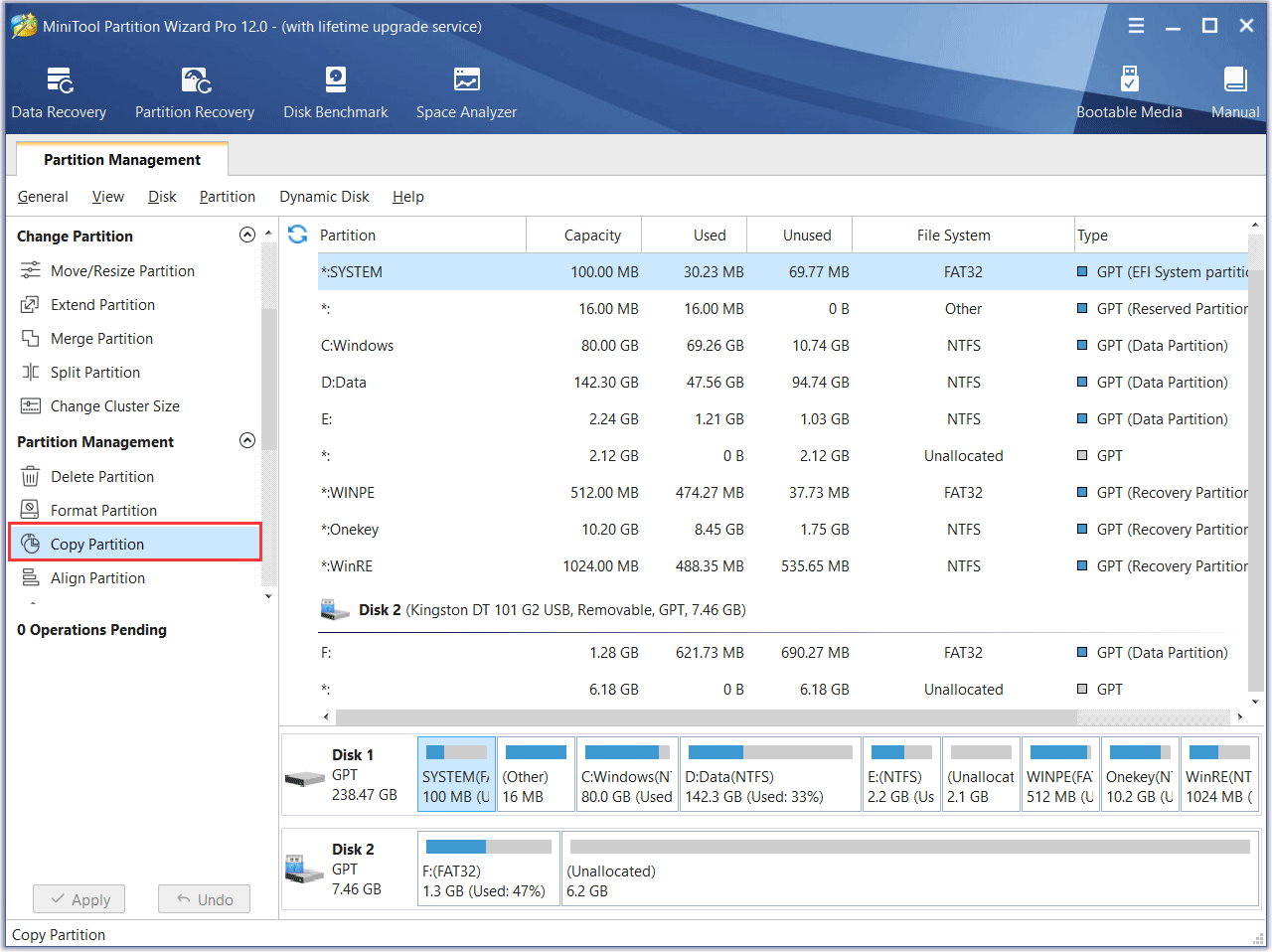This screenshot has width=1272, height=952.
Task: Open Space Analyzer
Action: [x=466, y=93]
